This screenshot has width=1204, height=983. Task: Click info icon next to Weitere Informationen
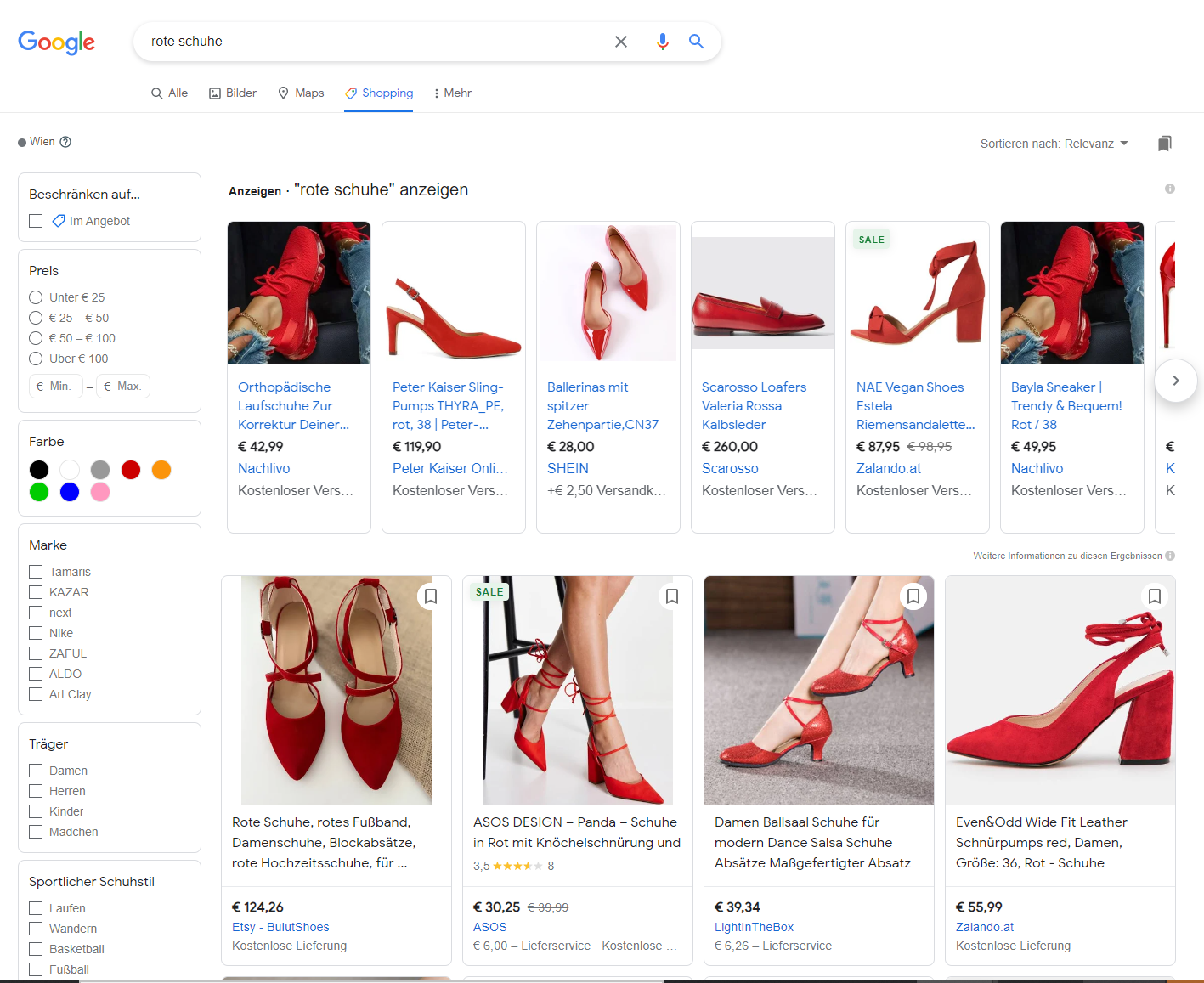(1170, 556)
